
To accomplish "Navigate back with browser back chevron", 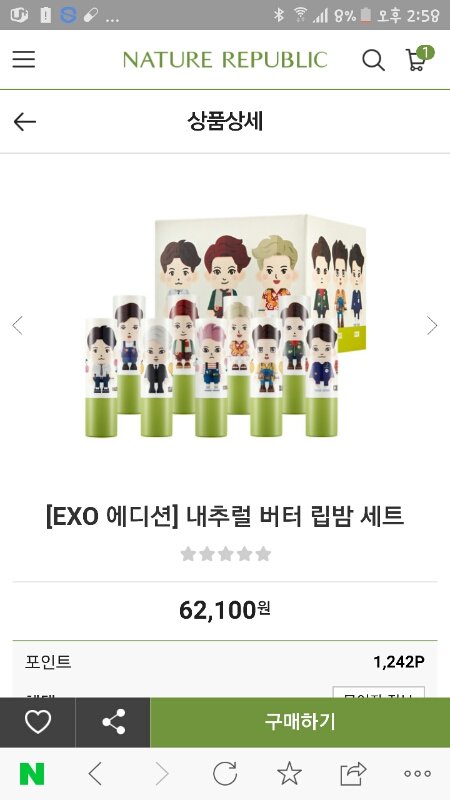I will (95, 774).
